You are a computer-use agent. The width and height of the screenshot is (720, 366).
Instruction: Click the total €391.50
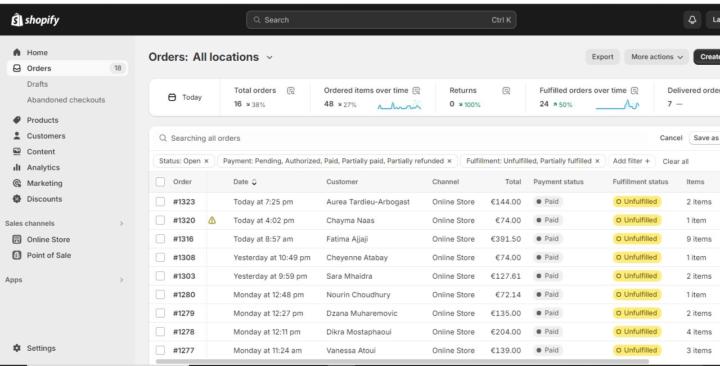pyautogui.click(x=506, y=239)
